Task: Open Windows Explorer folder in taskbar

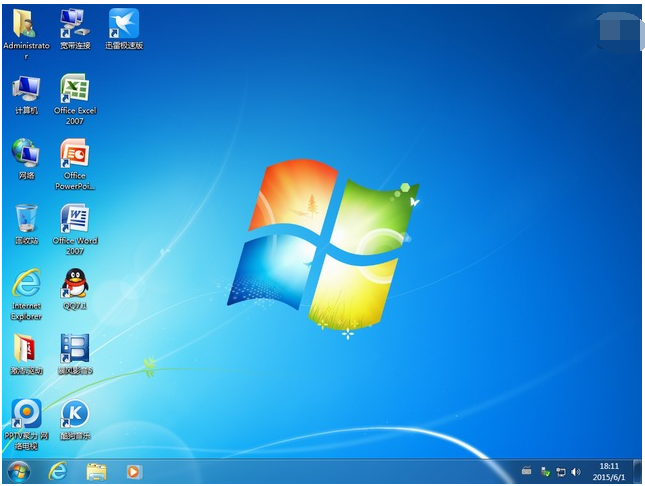Action: click(x=96, y=471)
